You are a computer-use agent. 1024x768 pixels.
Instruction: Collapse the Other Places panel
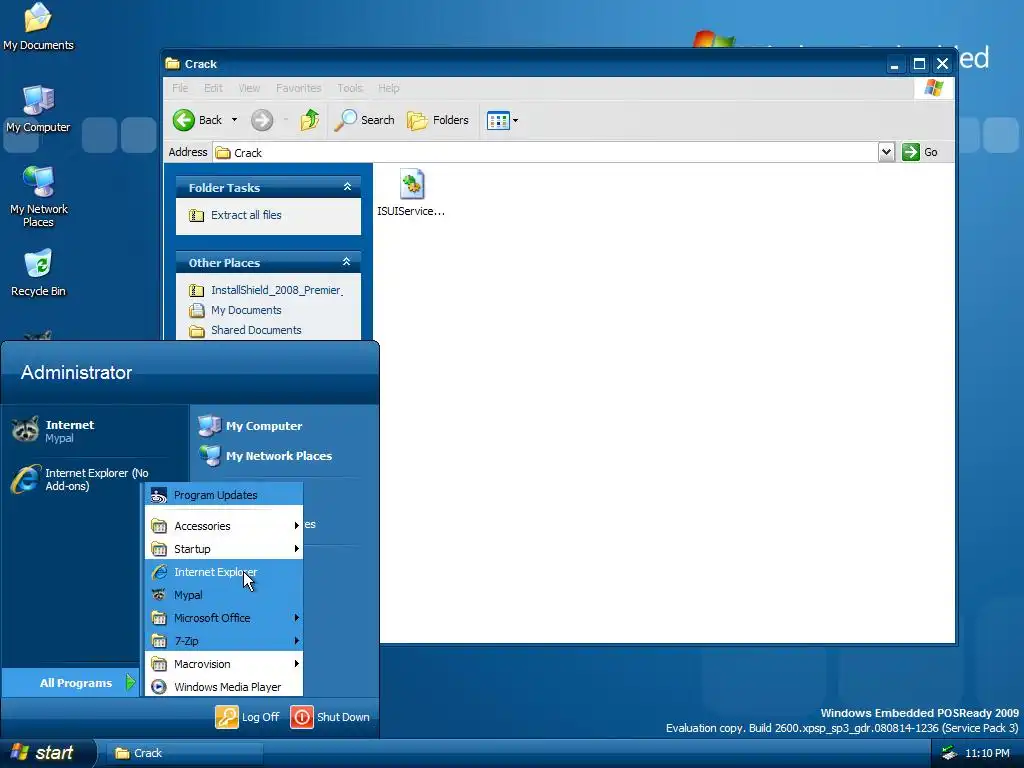click(x=347, y=263)
